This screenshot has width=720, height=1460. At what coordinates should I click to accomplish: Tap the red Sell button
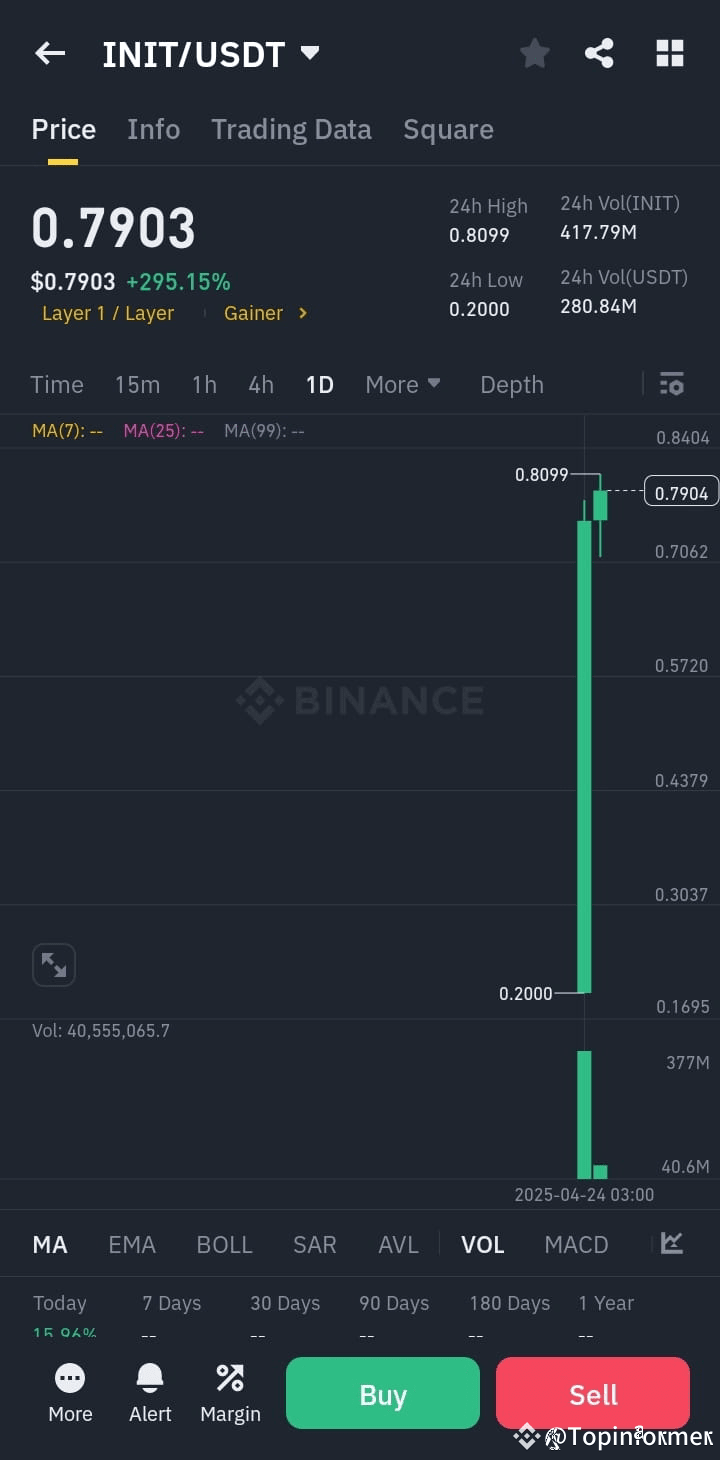pyautogui.click(x=593, y=1393)
